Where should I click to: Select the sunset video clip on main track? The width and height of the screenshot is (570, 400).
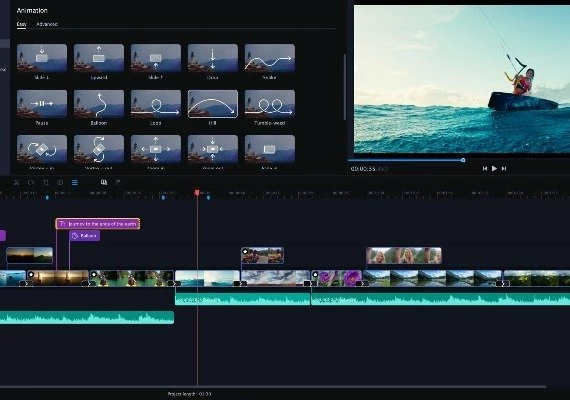(57, 278)
